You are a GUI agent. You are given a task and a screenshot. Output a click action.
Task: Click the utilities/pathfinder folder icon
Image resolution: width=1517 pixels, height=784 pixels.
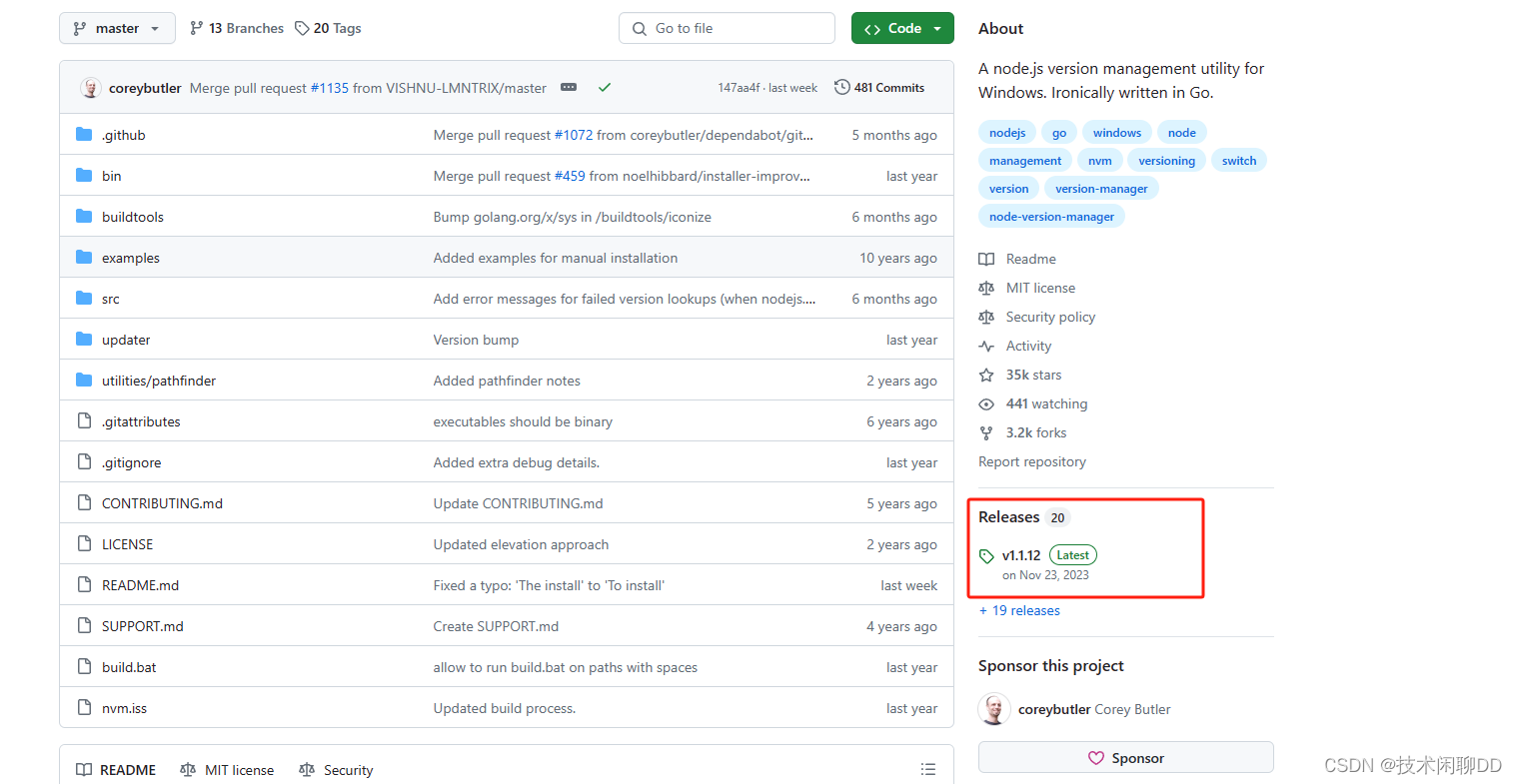[x=84, y=381]
